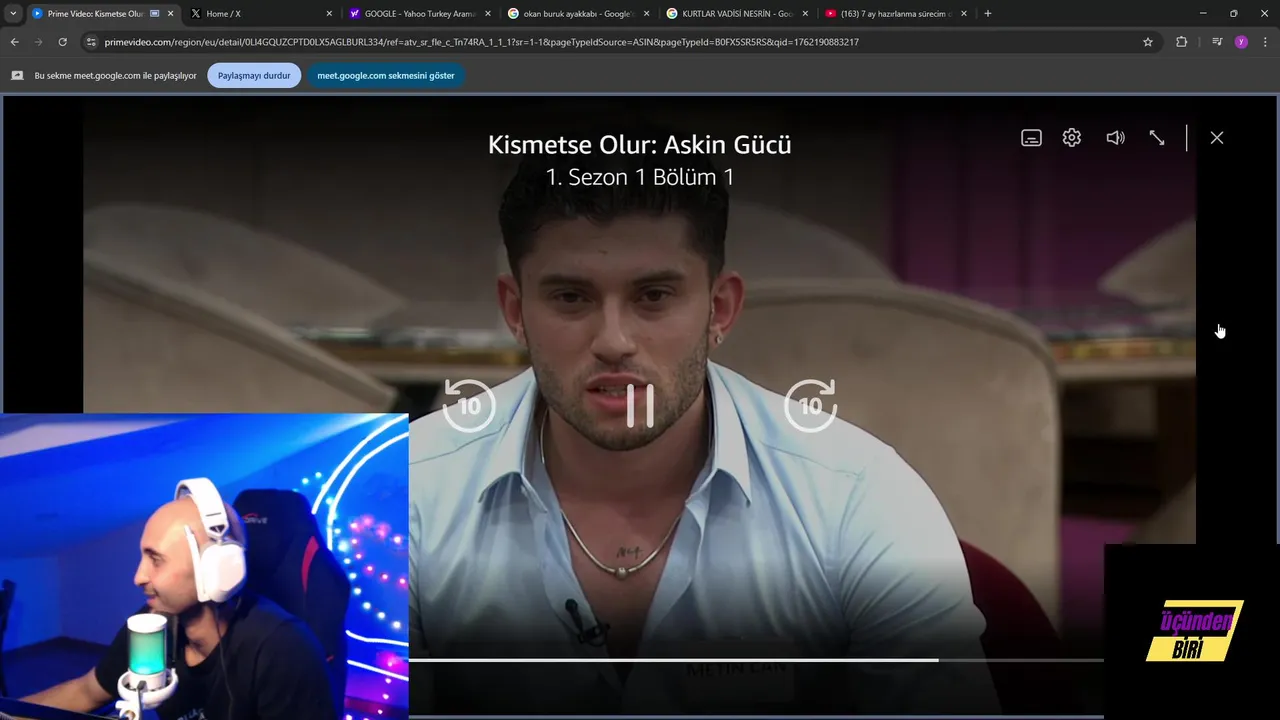
Task: Select the Prime Video Kismetse Olur tab
Action: click(95, 14)
